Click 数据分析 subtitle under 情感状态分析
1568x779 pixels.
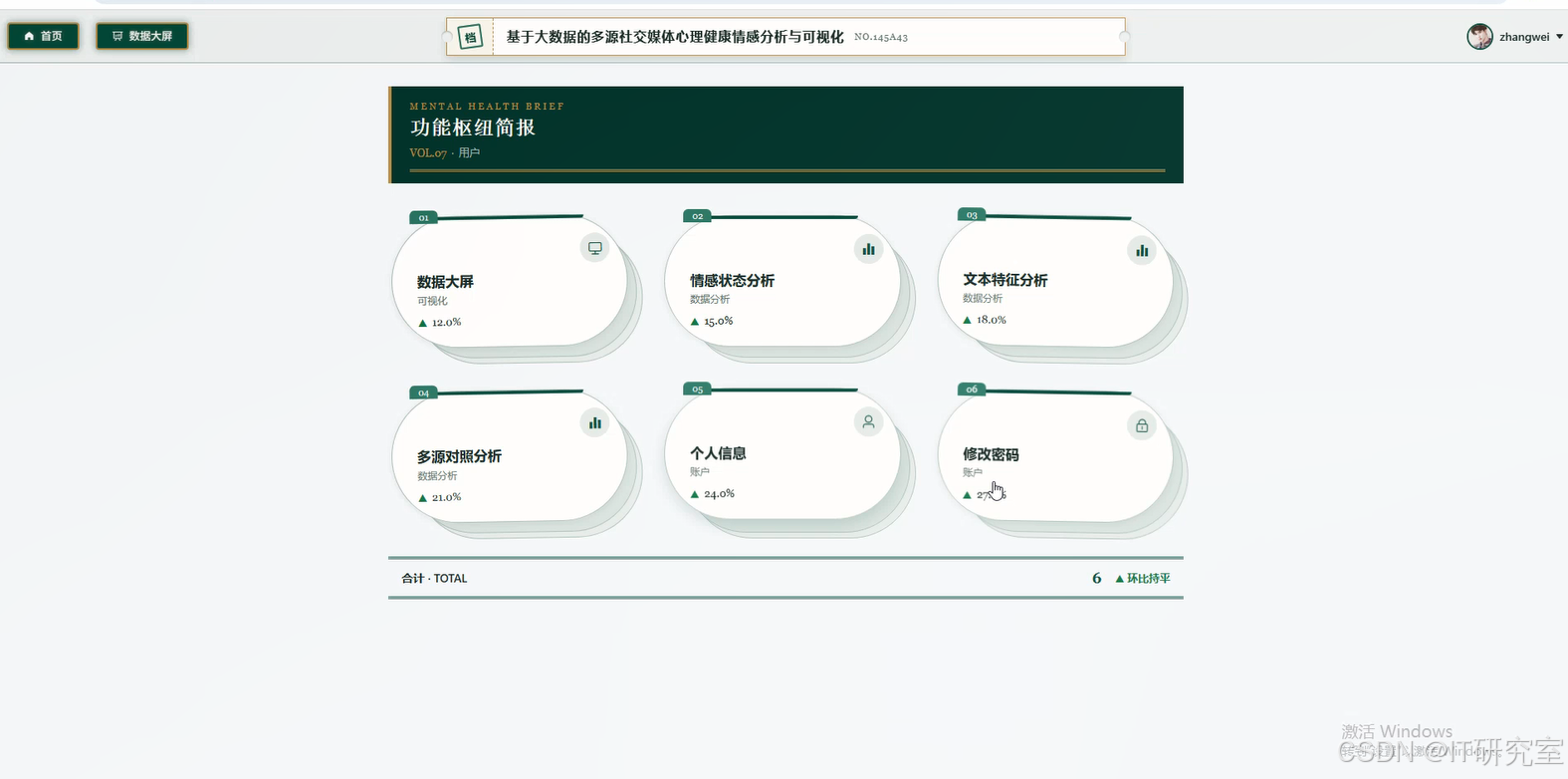tap(710, 299)
